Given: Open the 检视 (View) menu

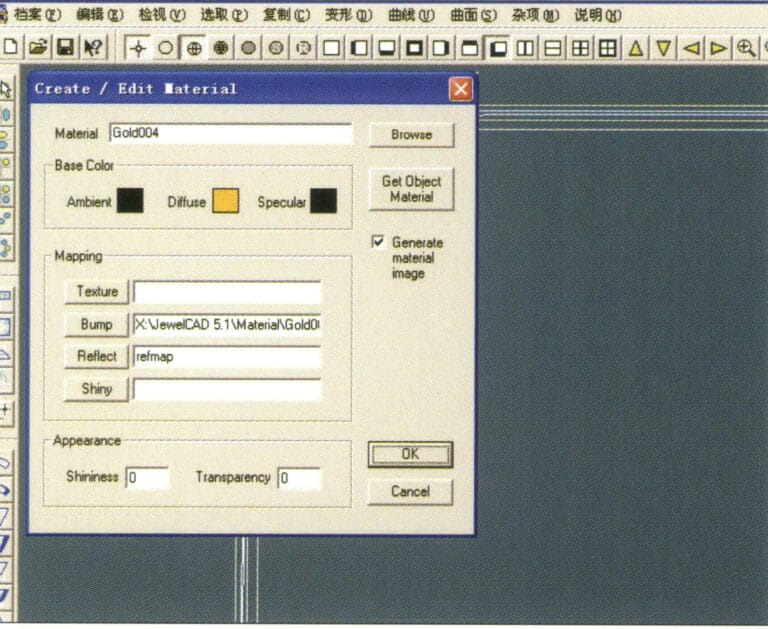Looking at the screenshot, I should (162, 15).
